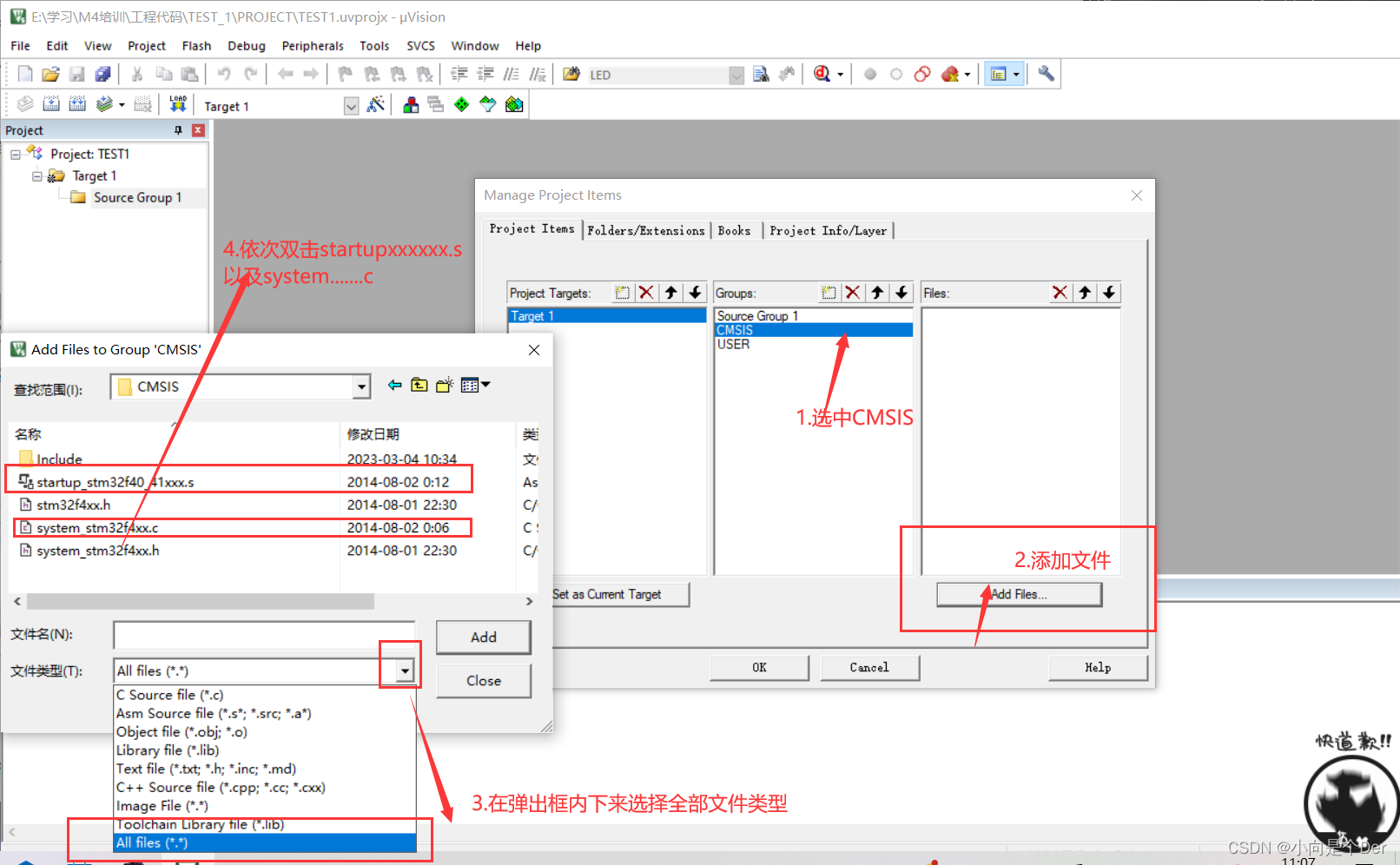Insert a bookmark with the flag icon
1400x865 pixels.
(345, 74)
